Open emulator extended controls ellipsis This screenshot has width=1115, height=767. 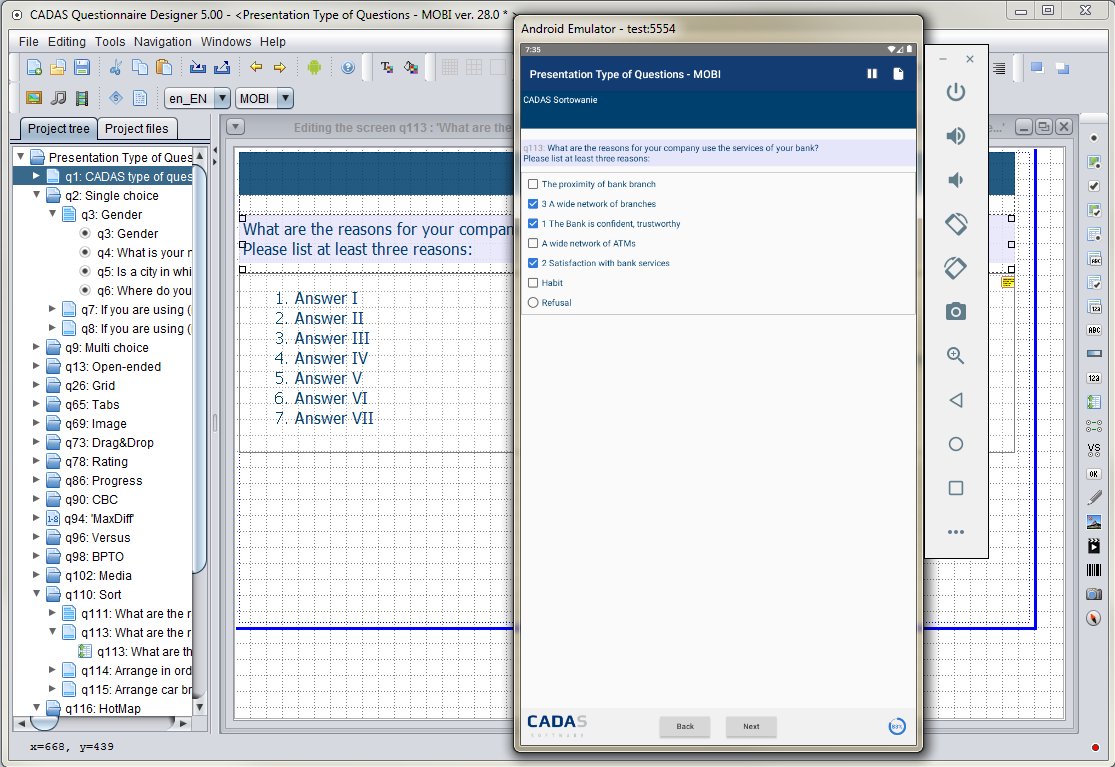tap(956, 532)
